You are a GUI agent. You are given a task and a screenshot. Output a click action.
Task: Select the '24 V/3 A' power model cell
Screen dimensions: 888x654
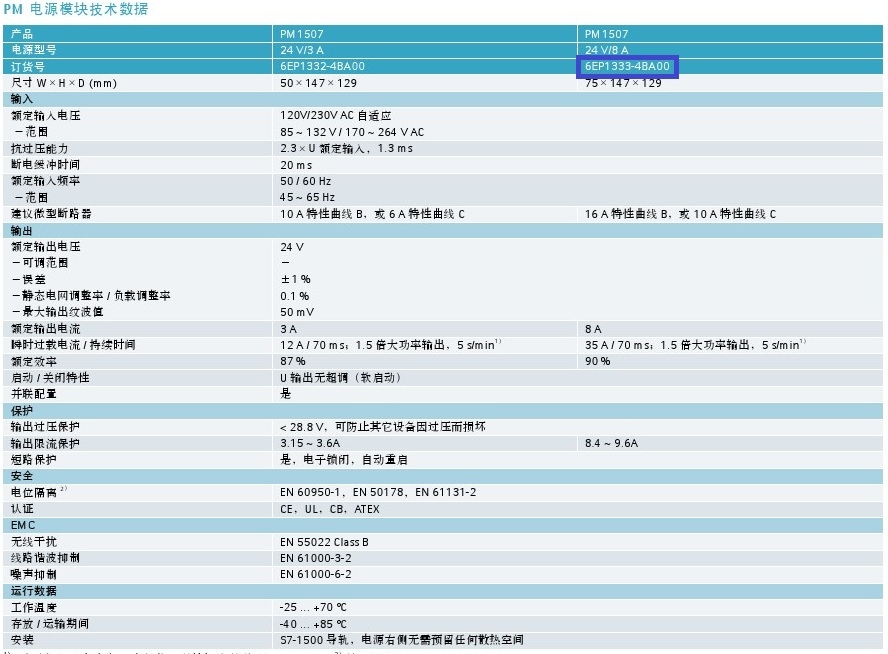302,50
